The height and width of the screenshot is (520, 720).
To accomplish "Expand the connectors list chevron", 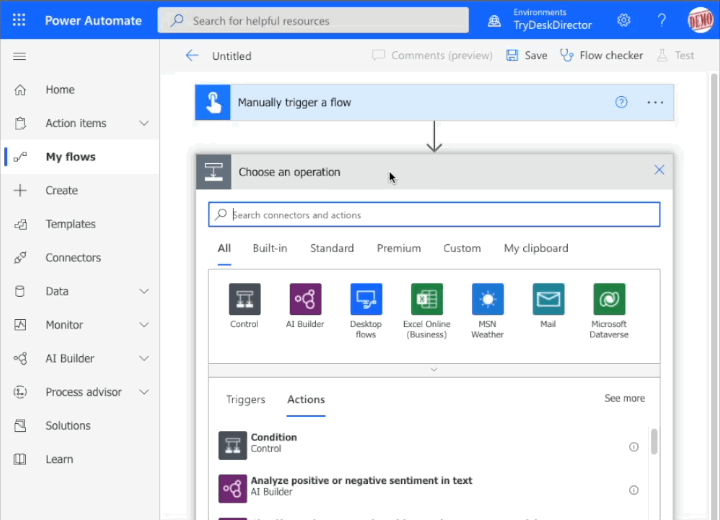I will pyautogui.click(x=434, y=370).
